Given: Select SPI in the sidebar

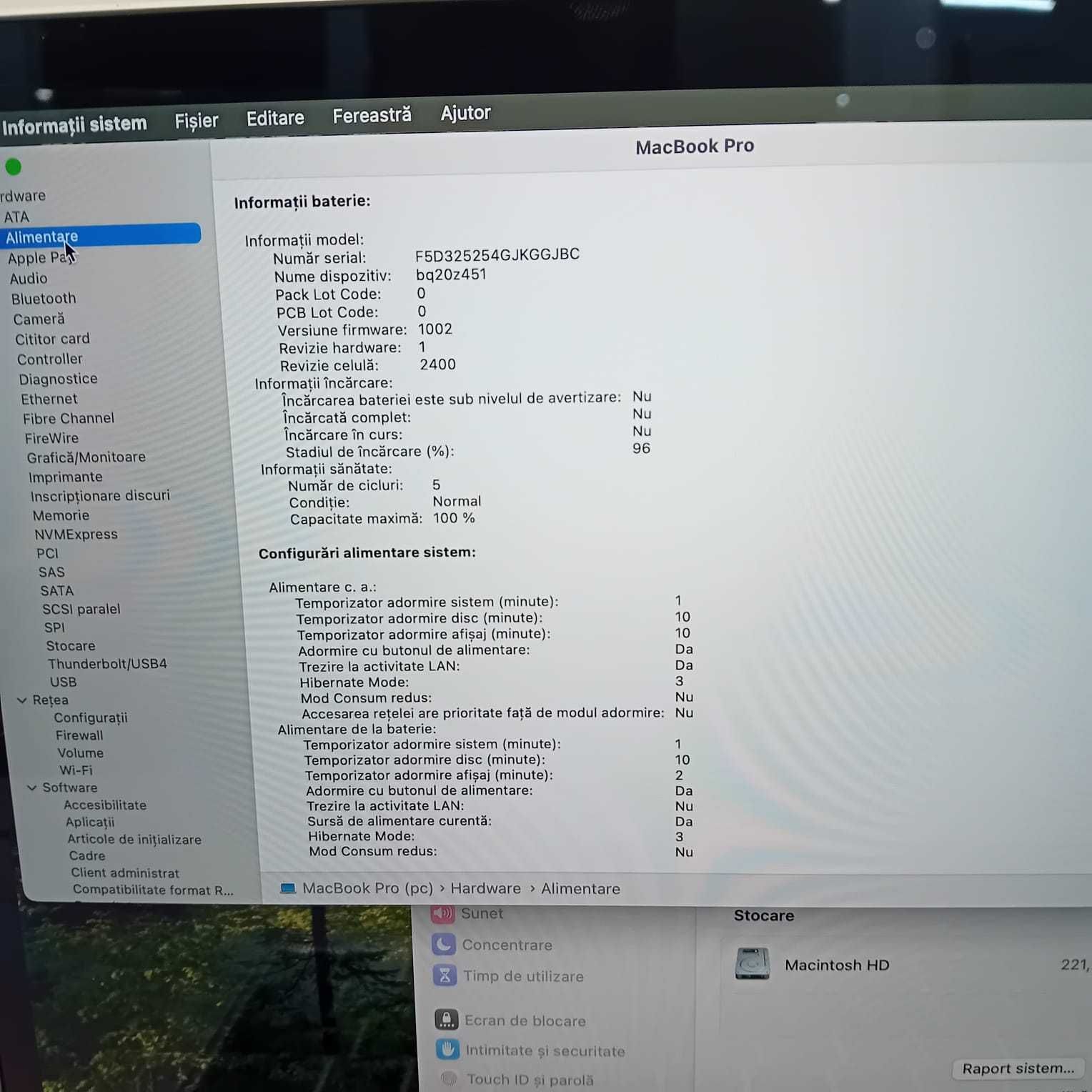Looking at the screenshot, I should (54, 627).
